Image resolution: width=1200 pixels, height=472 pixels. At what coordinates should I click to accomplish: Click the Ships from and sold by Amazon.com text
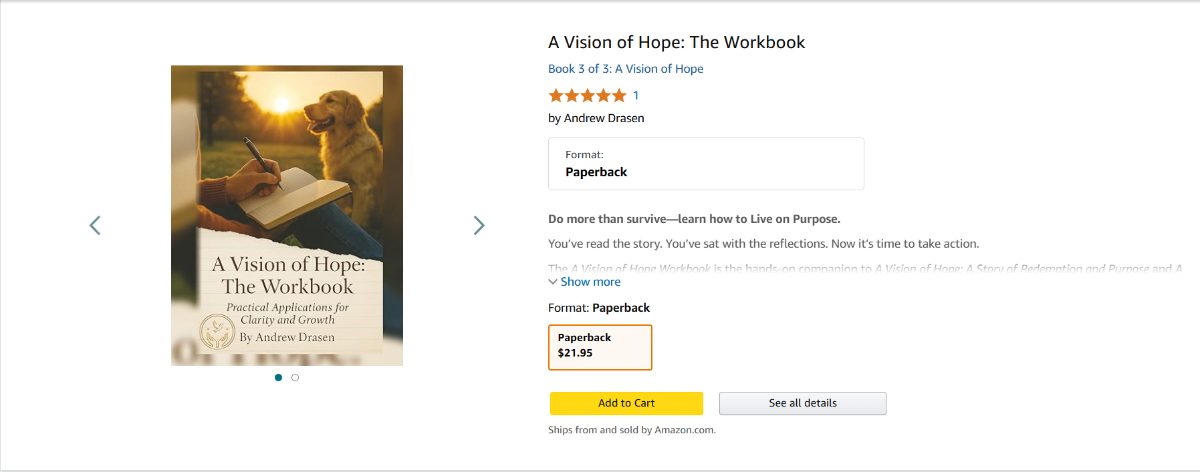pos(632,430)
